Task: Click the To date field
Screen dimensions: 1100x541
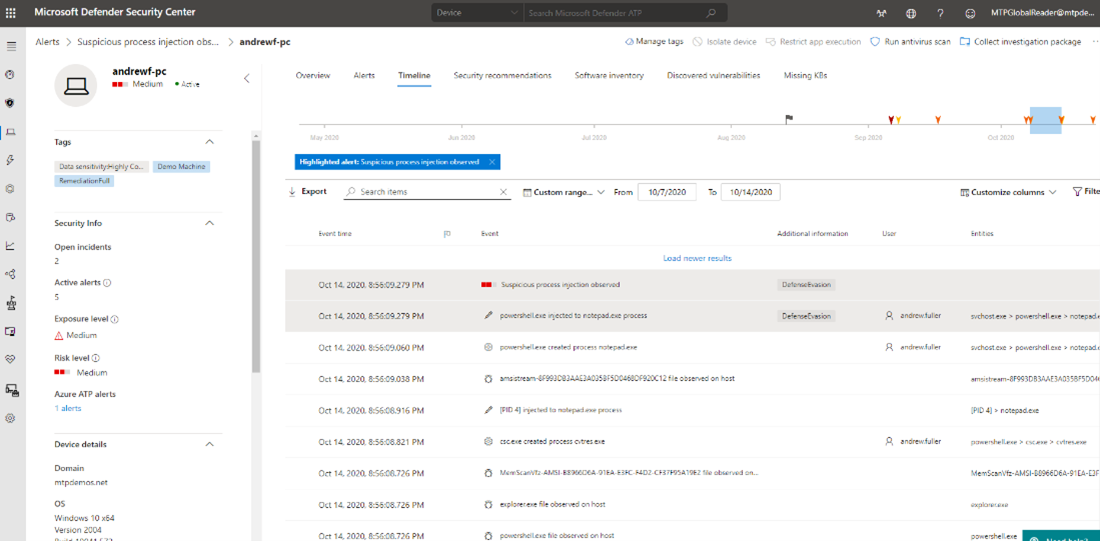Action: (751, 192)
